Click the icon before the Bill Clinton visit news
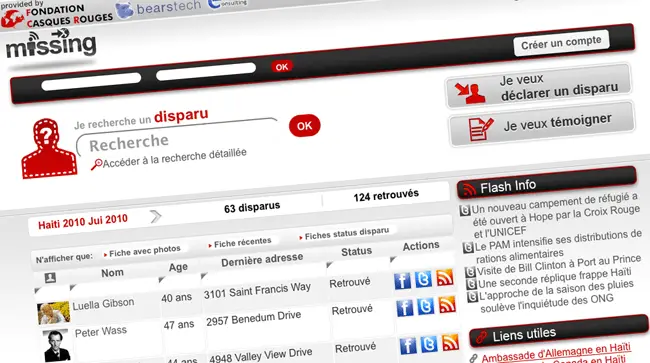Screen dimensions: 650x363 (470, 272)
